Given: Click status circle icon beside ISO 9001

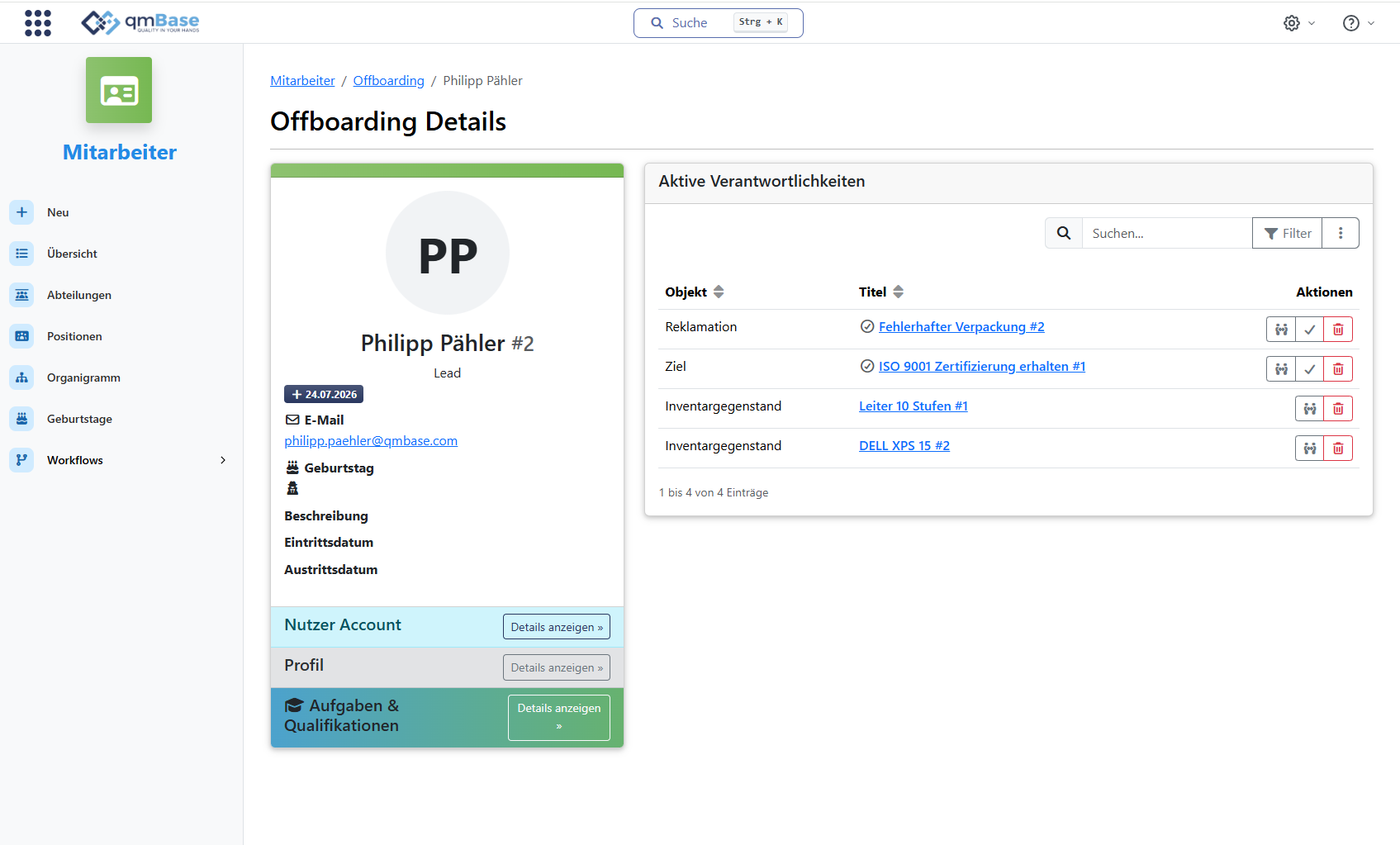Looking at the screenshot, I should pos(867,366).
